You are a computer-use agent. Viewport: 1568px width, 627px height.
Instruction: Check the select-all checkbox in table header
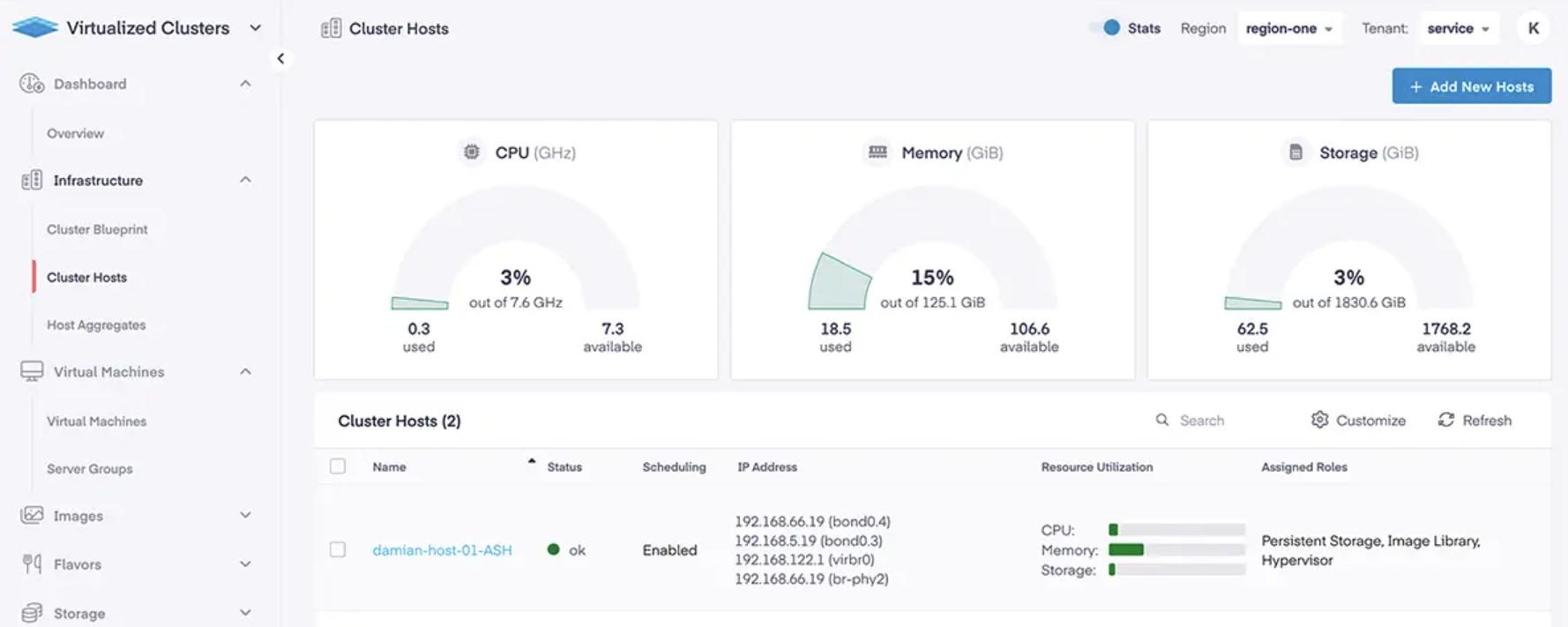point(338,467)
